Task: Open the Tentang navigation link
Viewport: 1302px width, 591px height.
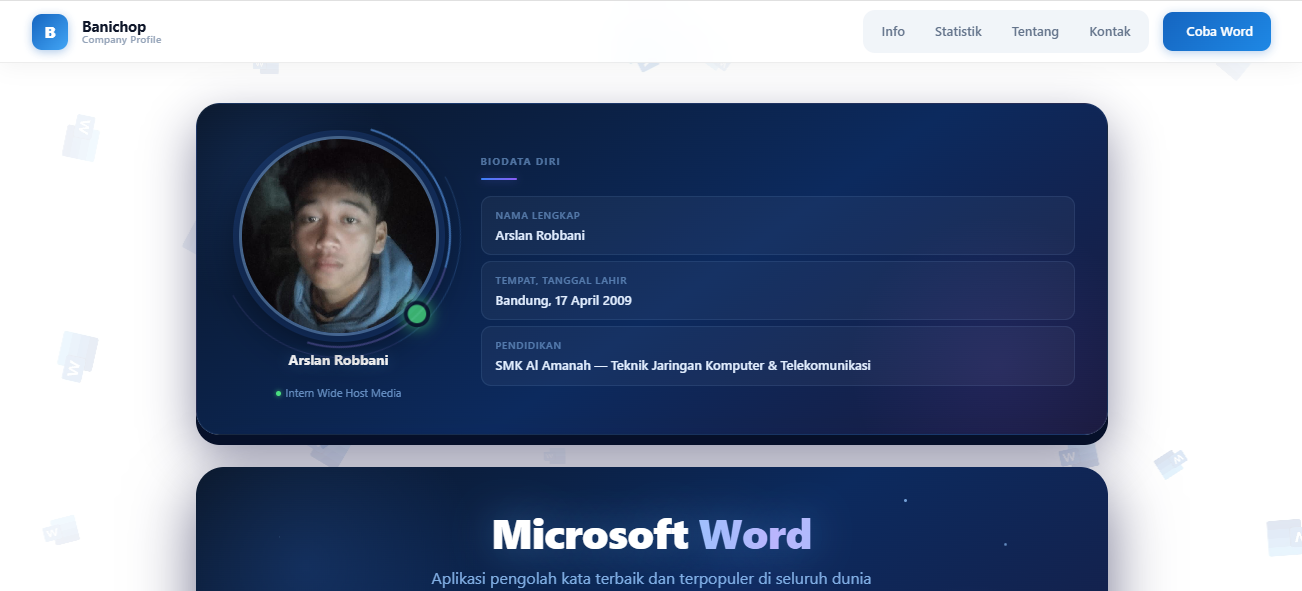Action: click(x=1035, y=32)
